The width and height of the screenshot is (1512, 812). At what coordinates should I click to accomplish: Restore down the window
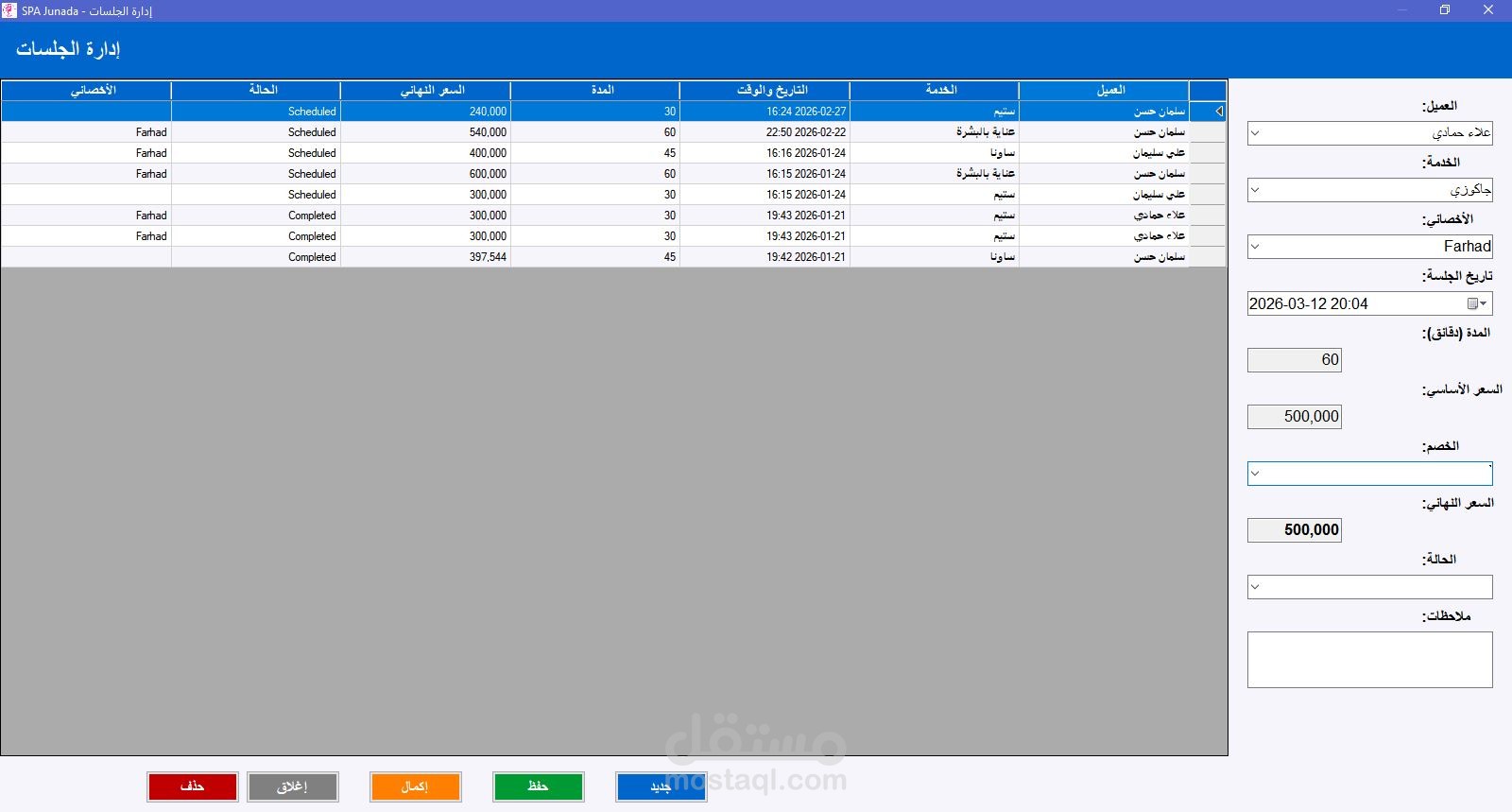click(1444, 10)
